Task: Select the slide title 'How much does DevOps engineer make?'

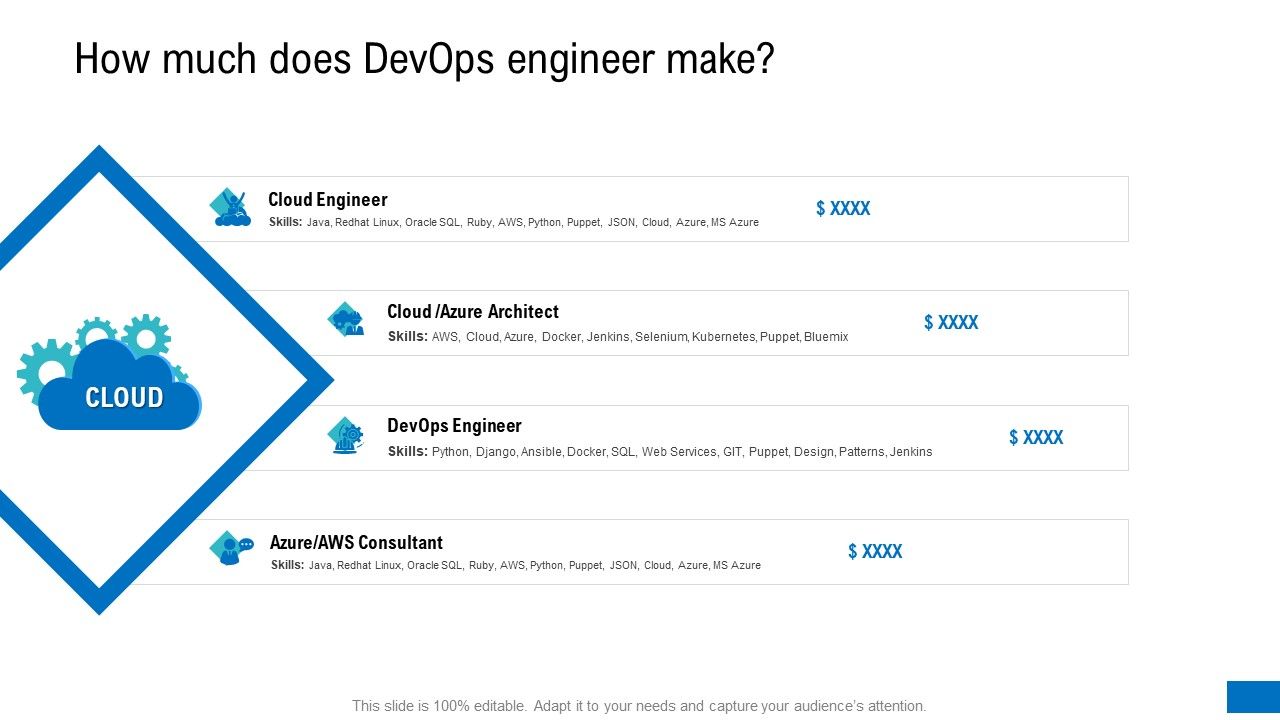Action: [x=425, y=59]
